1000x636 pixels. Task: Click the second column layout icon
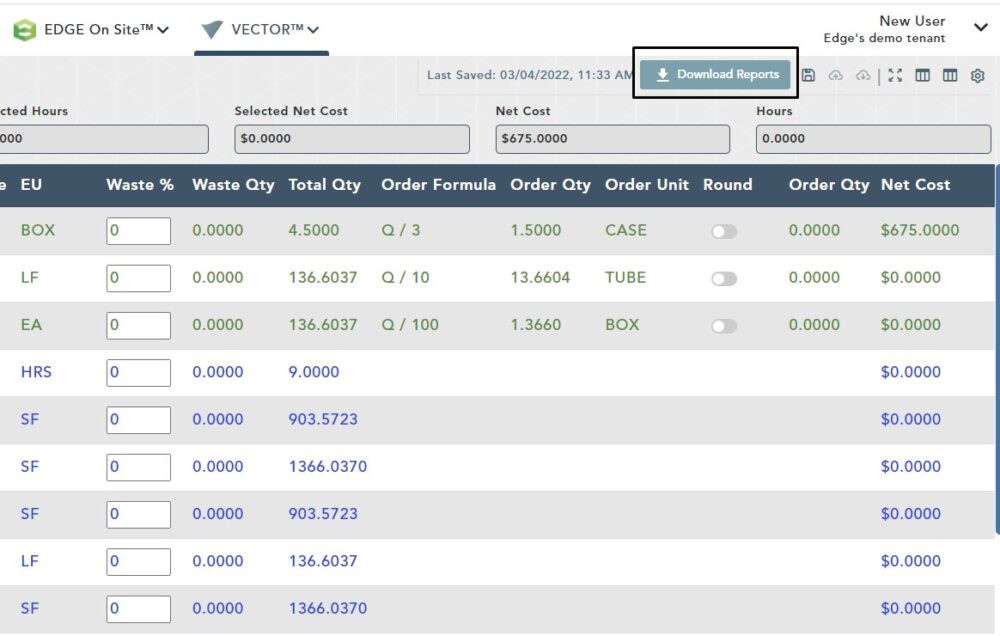950,75
